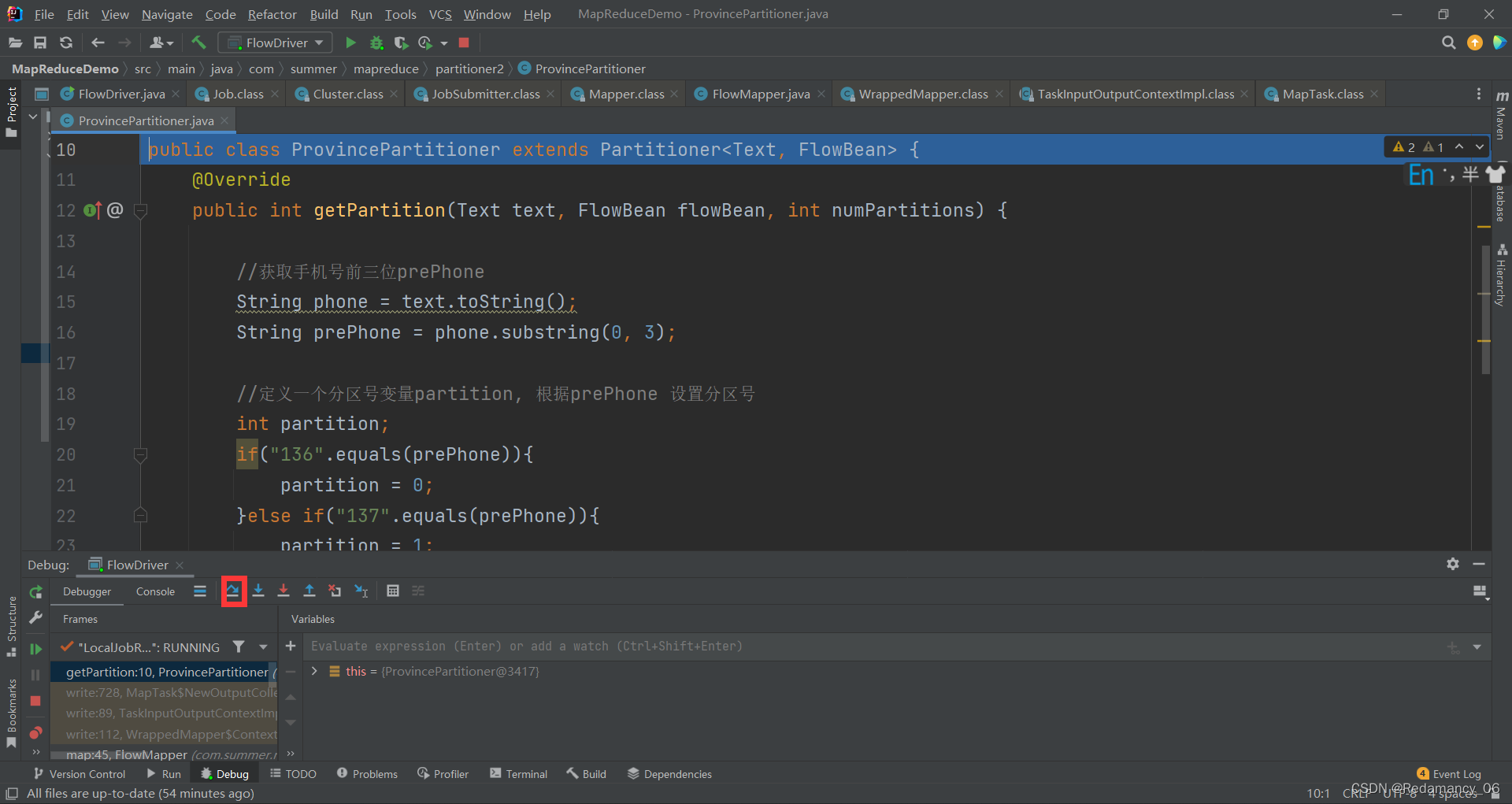Image resolution: width=1512 pixels, height=804 pixels.
Task: Open Debug panel settings gear
Action: (x=1453, y=564)
